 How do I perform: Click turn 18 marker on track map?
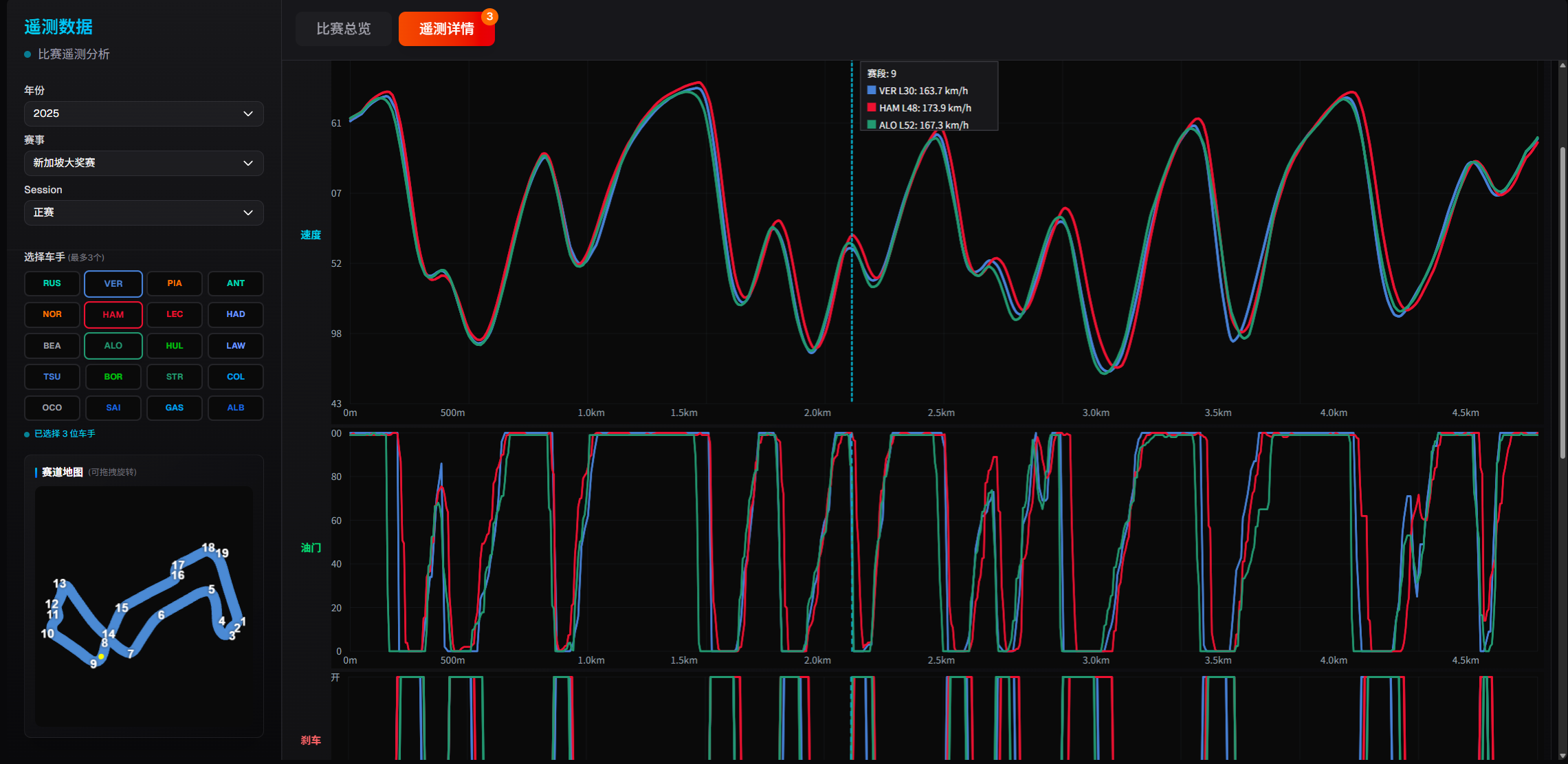pos(208,547)
